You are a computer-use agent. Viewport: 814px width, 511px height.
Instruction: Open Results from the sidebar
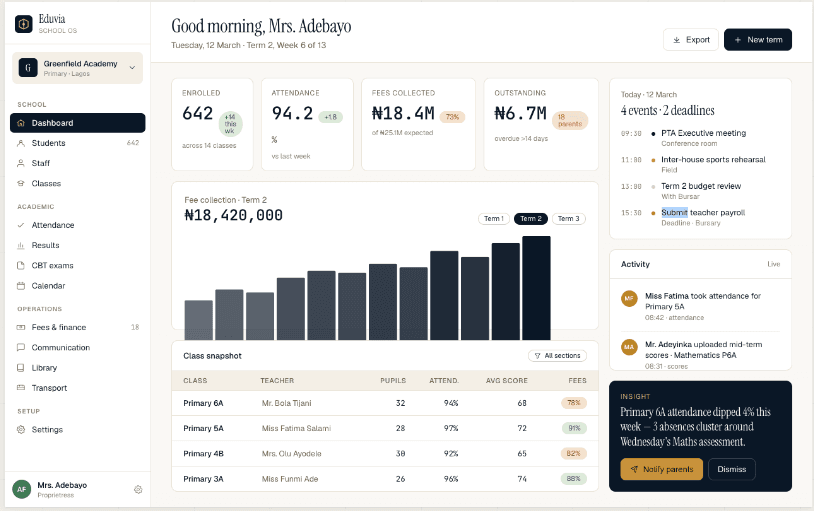pyautogui.click(x=77, y=245)
